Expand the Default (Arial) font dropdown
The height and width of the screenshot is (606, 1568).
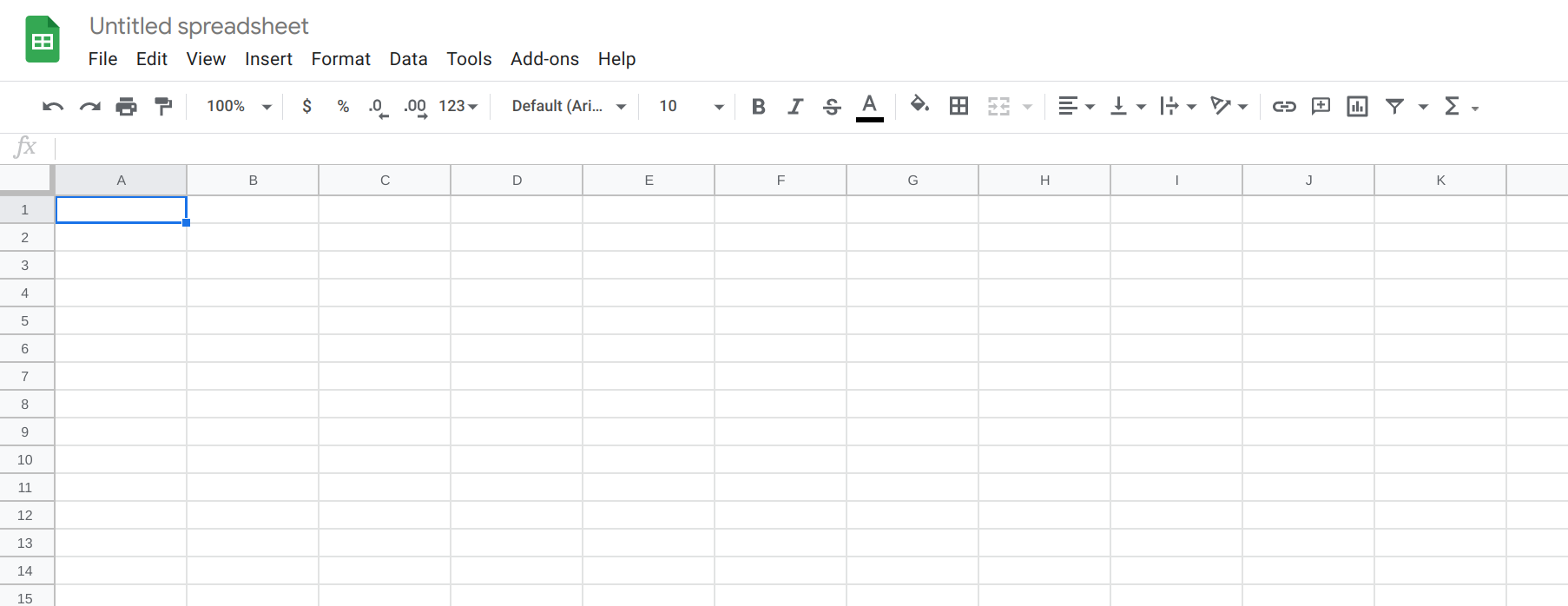click(569, 107)
